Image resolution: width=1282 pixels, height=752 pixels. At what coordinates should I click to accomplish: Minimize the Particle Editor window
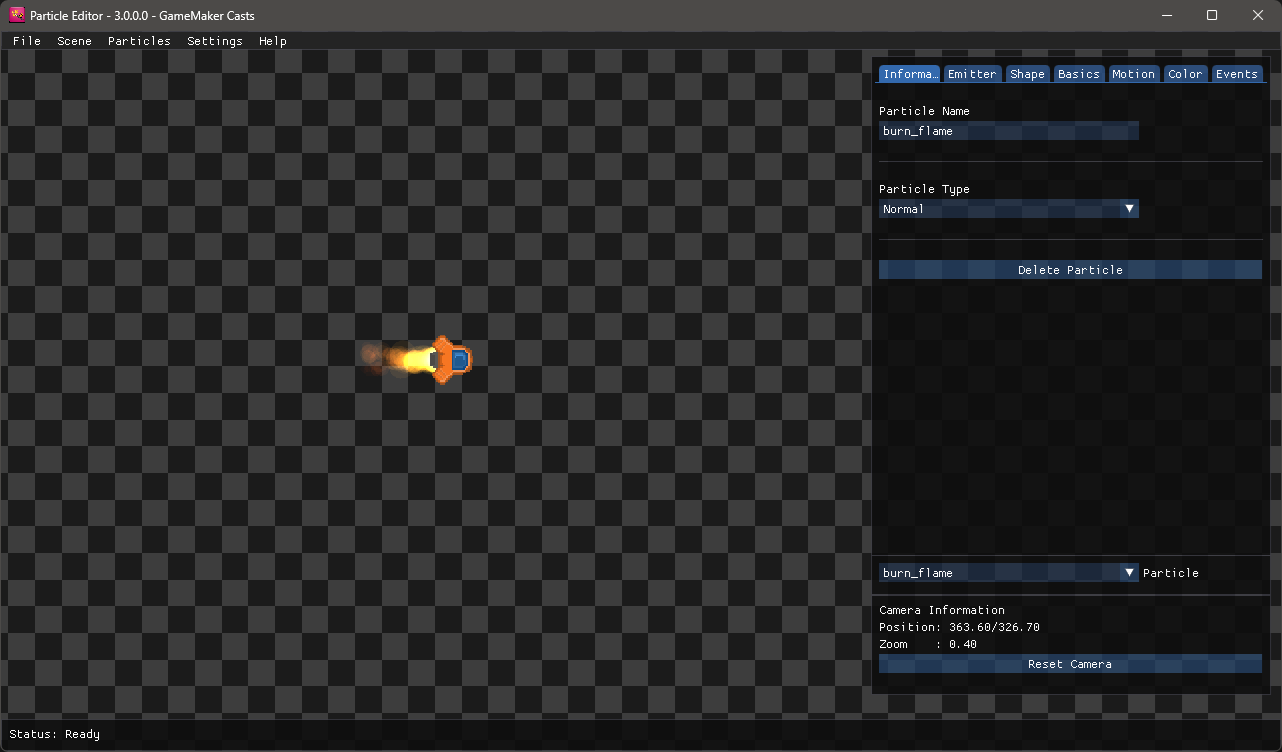pos(1165,15)
